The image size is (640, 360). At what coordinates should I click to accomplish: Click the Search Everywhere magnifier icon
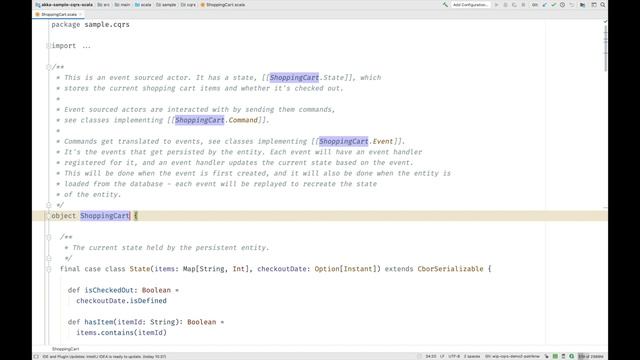[602, 5]
